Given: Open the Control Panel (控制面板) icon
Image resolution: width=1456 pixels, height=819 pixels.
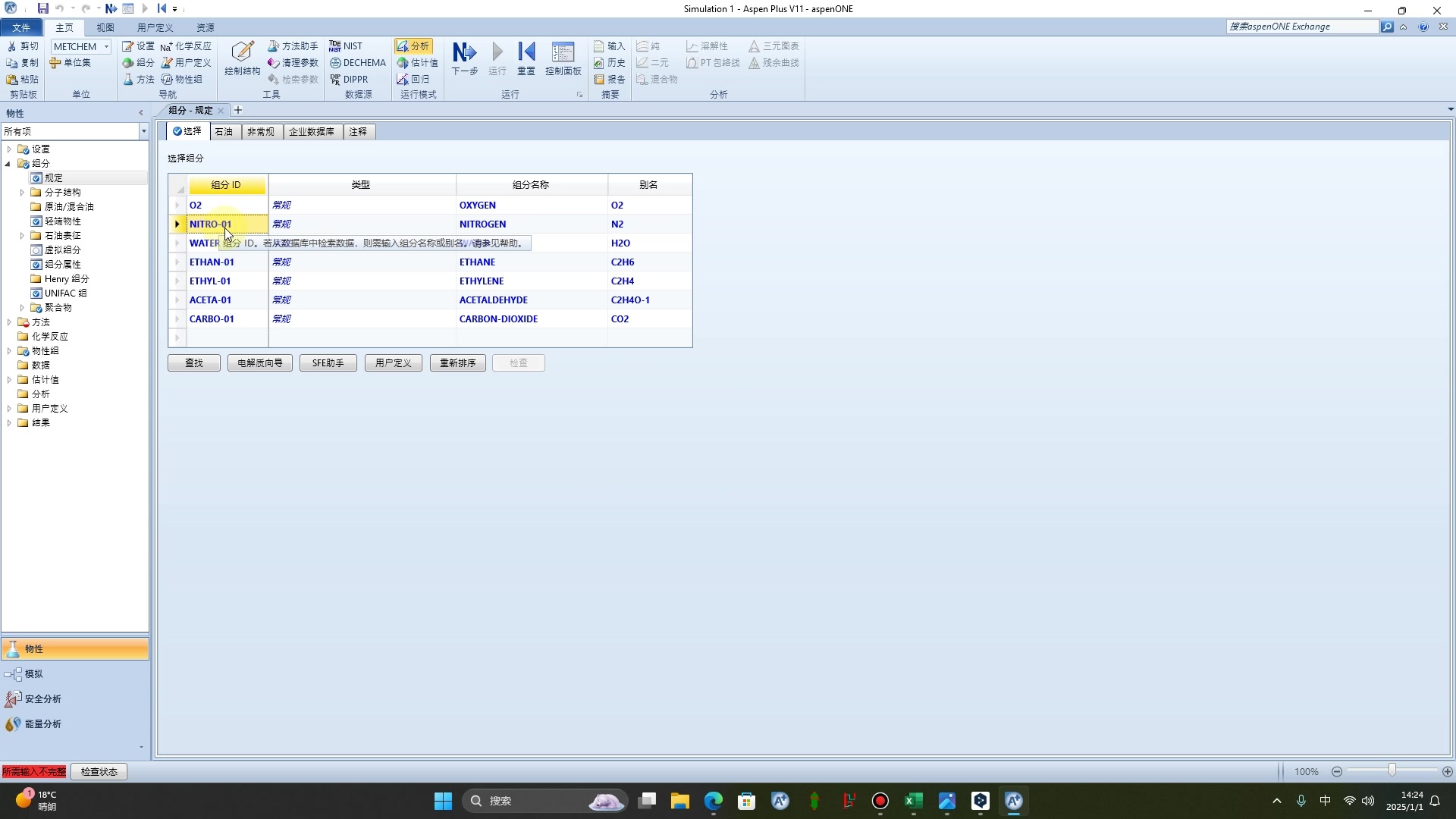Looking at the screenshot, I should pyautogui.click(x=563, y=52).
